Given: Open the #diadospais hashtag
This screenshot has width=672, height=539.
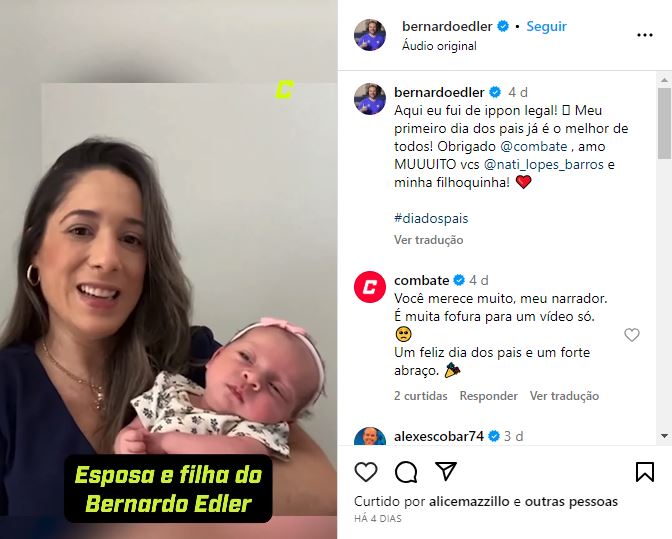Looking at the screenshot, I should point(431,218).
